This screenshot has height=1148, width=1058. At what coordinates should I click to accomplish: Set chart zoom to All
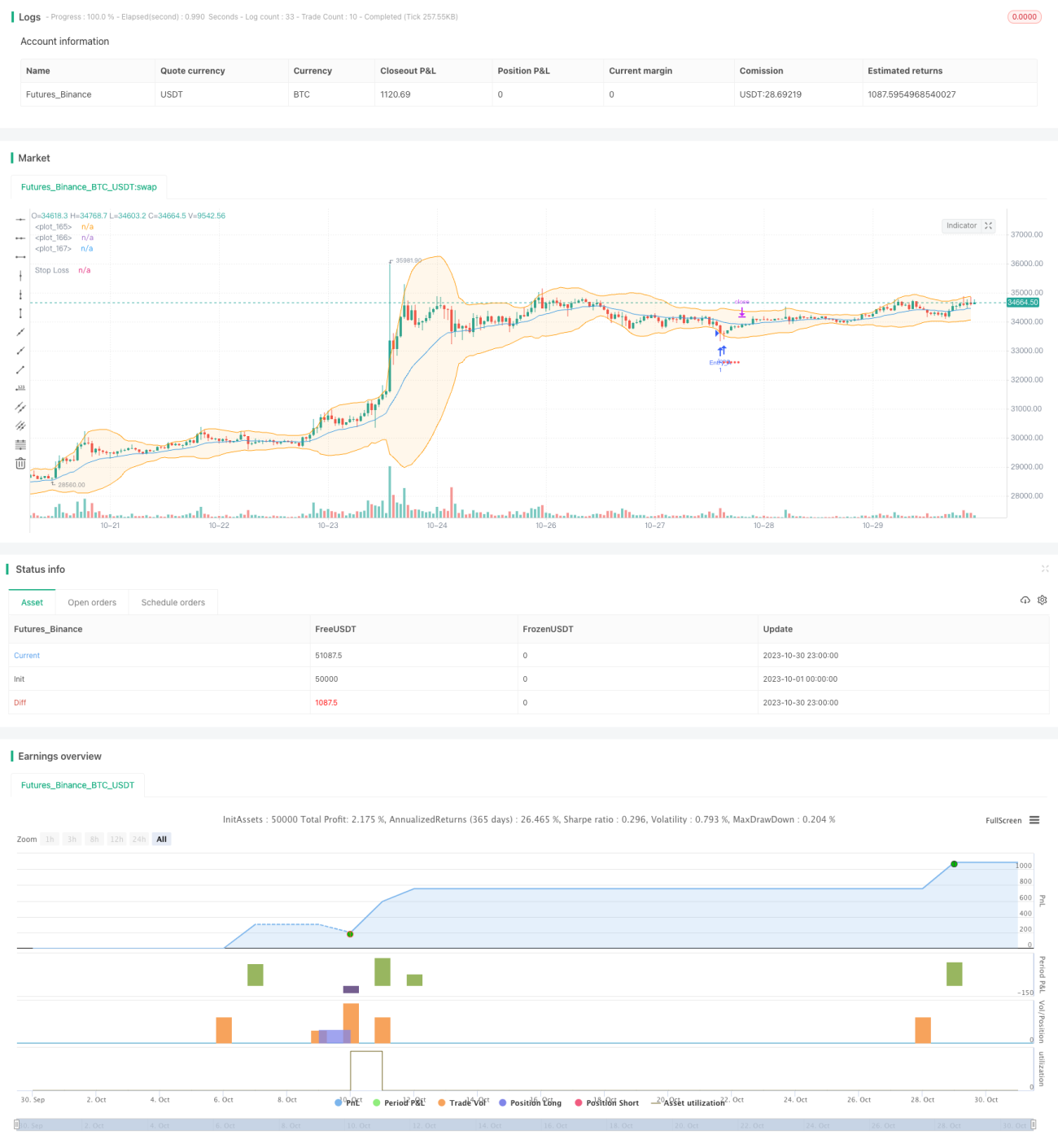click(161, 839)
